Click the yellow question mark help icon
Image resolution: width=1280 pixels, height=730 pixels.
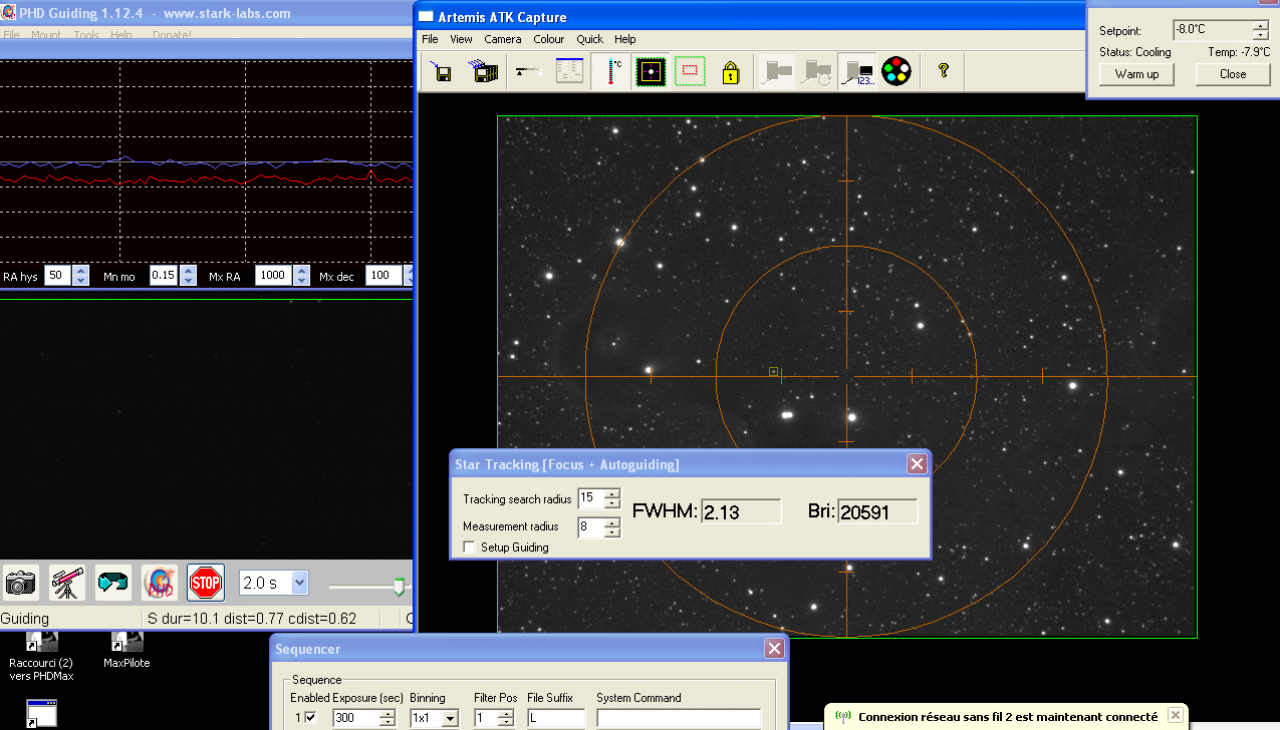click(x=942, y=71)
